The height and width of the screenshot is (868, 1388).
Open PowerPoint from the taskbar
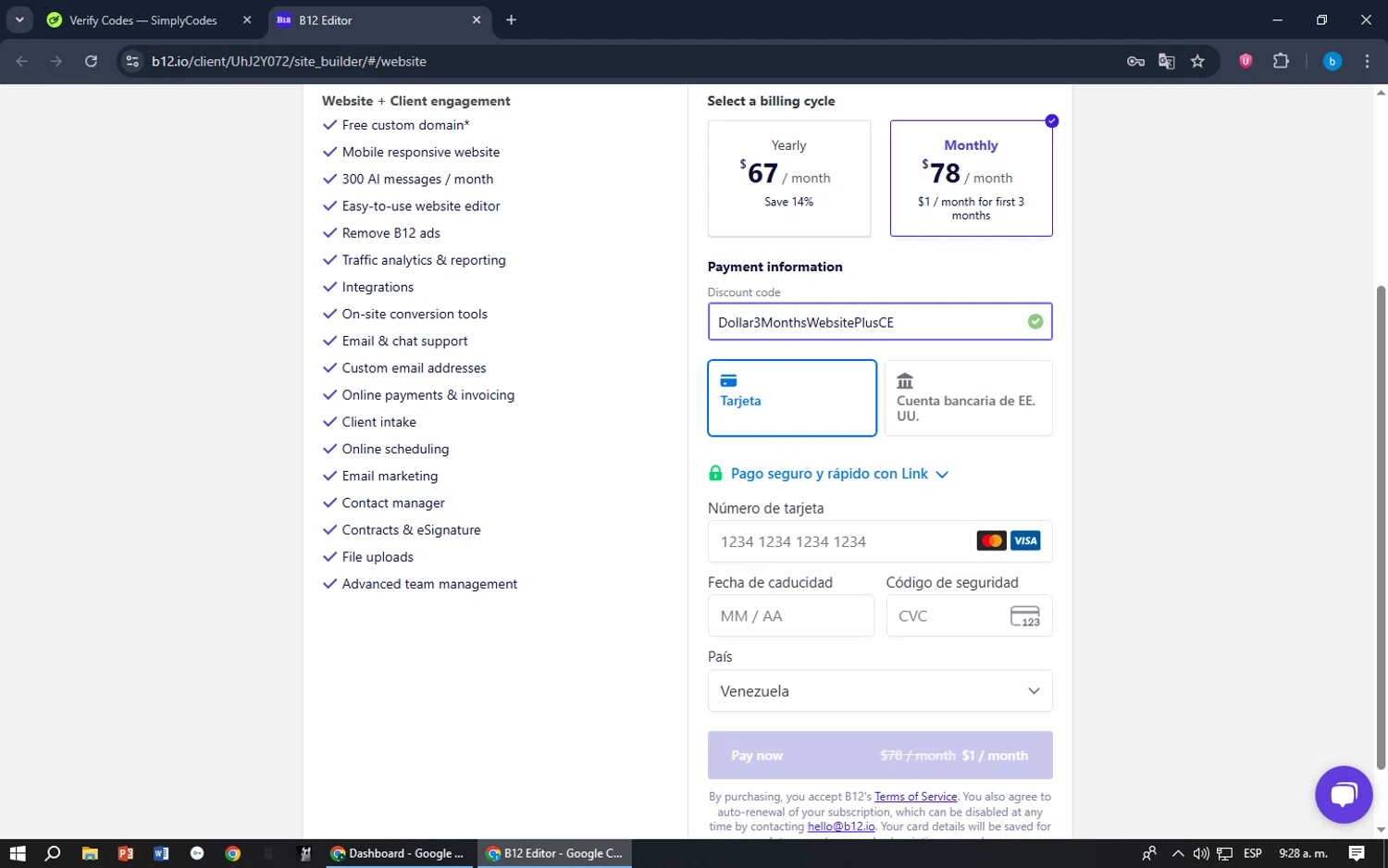click(126, 853)
